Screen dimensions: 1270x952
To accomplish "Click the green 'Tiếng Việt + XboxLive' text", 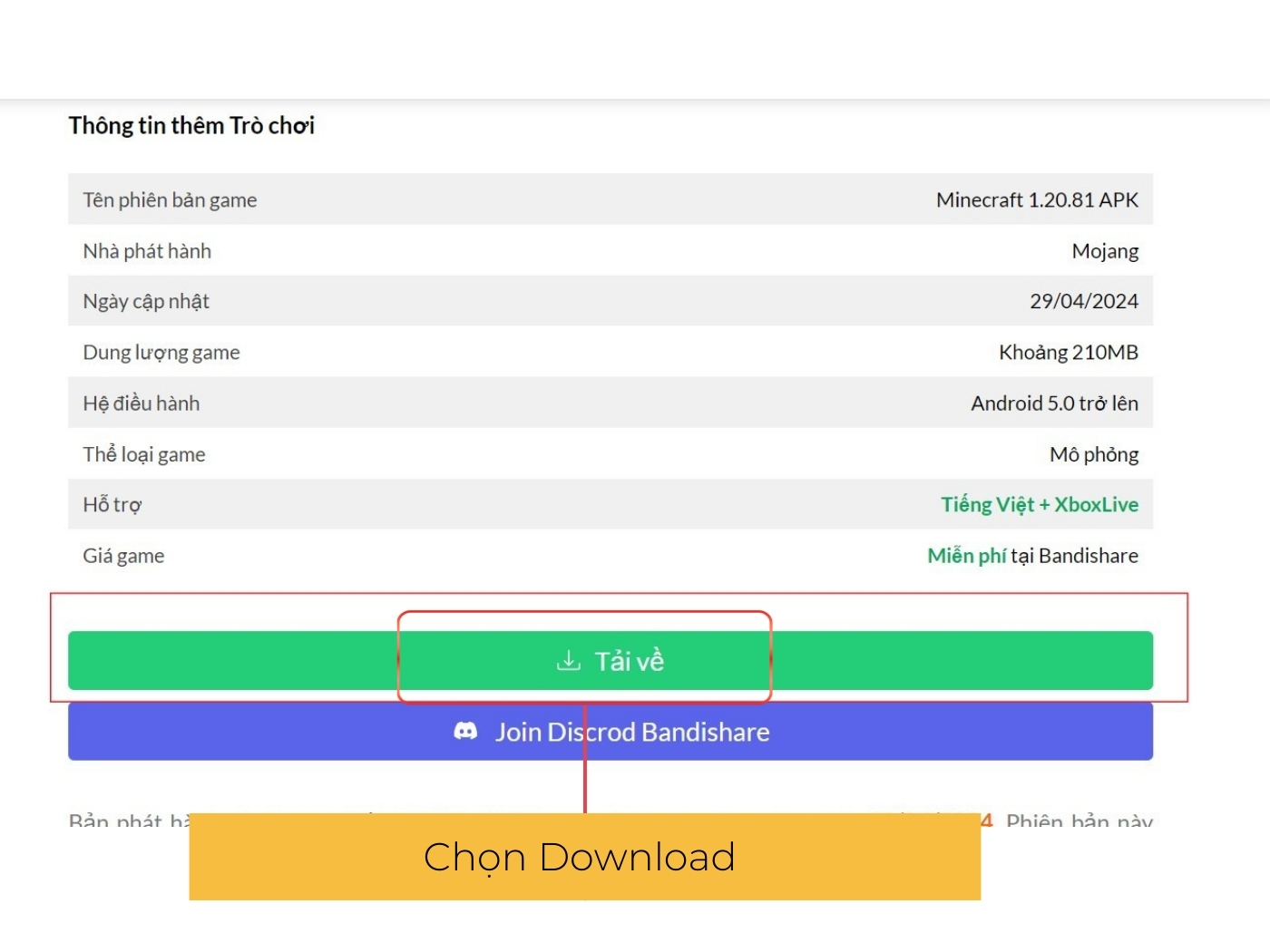I will pyautogui.click(x=1040, y=505).
